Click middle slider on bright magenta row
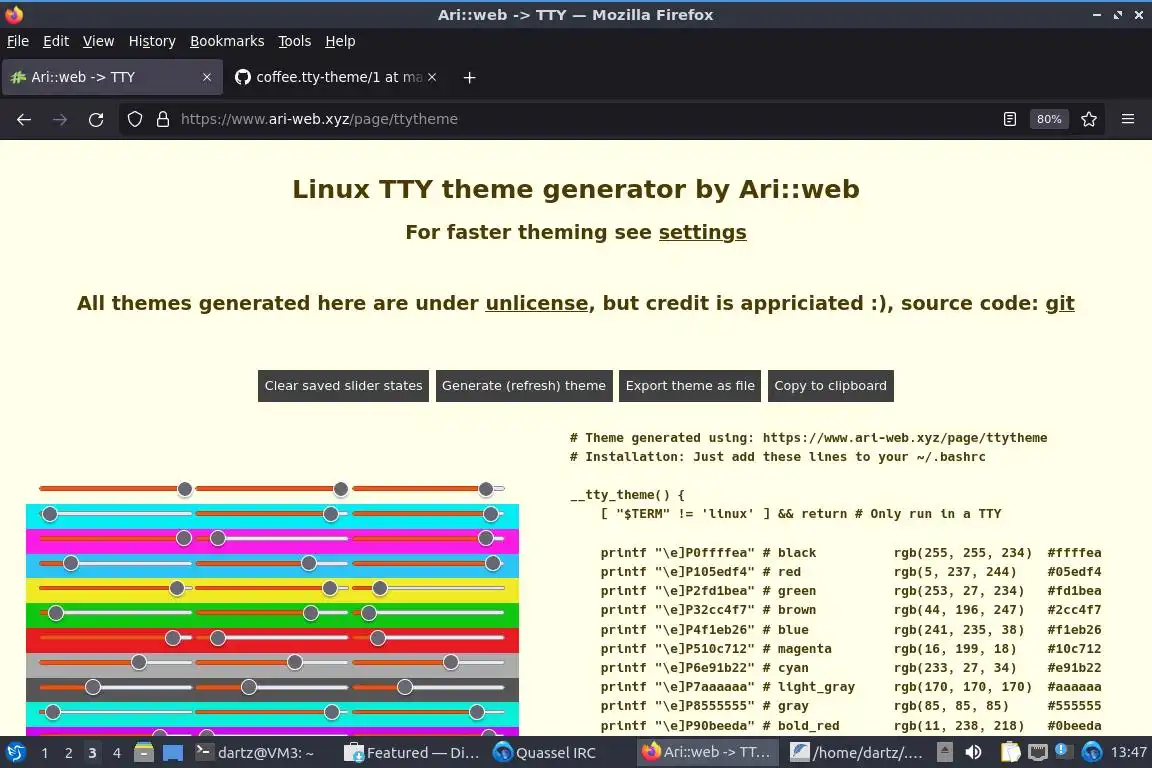Image resolution: width=1152 pixels, height=768 pixels. 271,538
